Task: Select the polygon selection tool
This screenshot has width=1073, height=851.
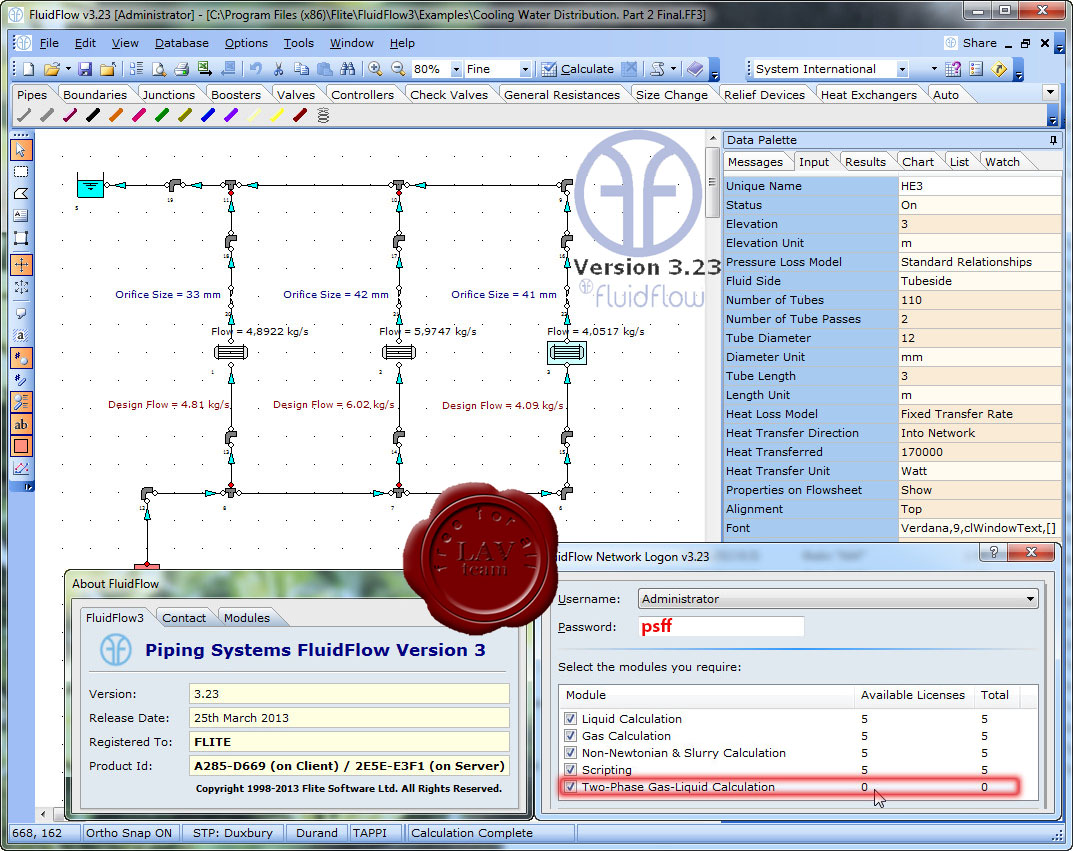Action: 21,194
